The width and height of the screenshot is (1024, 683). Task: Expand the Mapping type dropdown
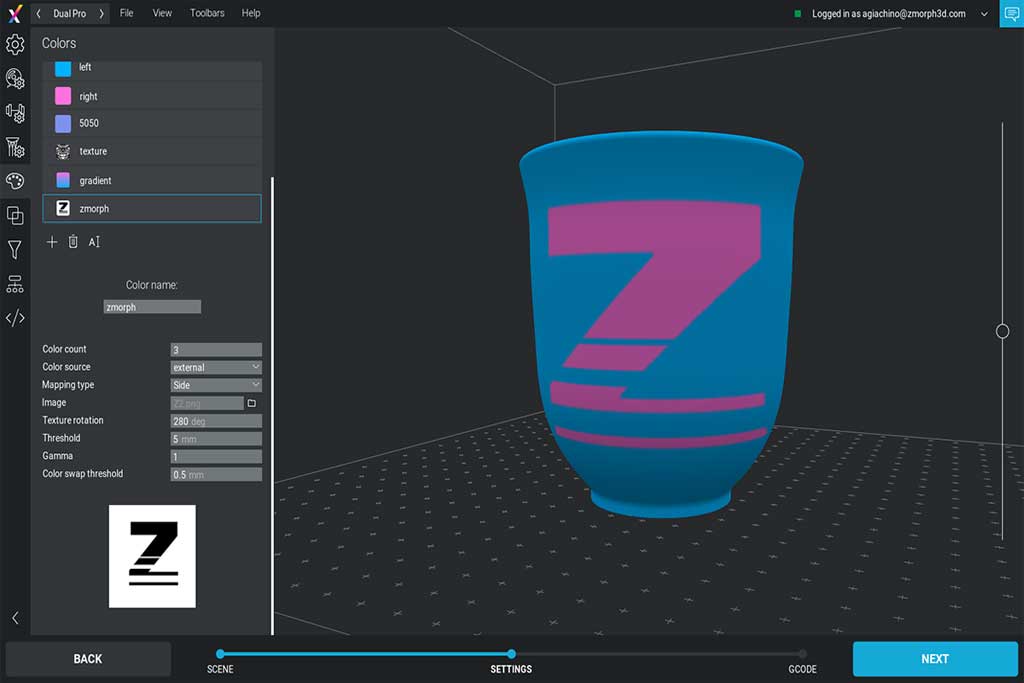click(x=216, y=385)
